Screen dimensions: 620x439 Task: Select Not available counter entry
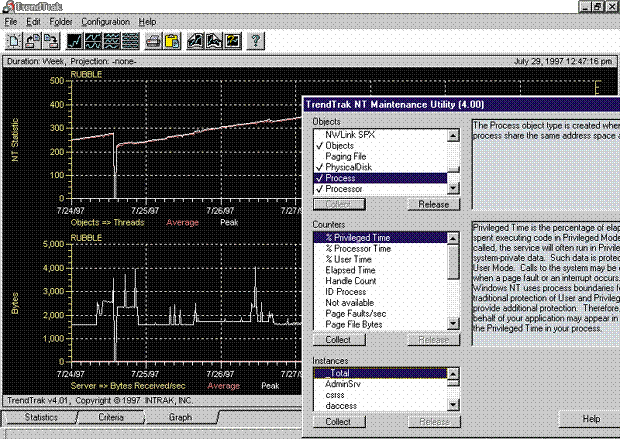coord(380,303)
